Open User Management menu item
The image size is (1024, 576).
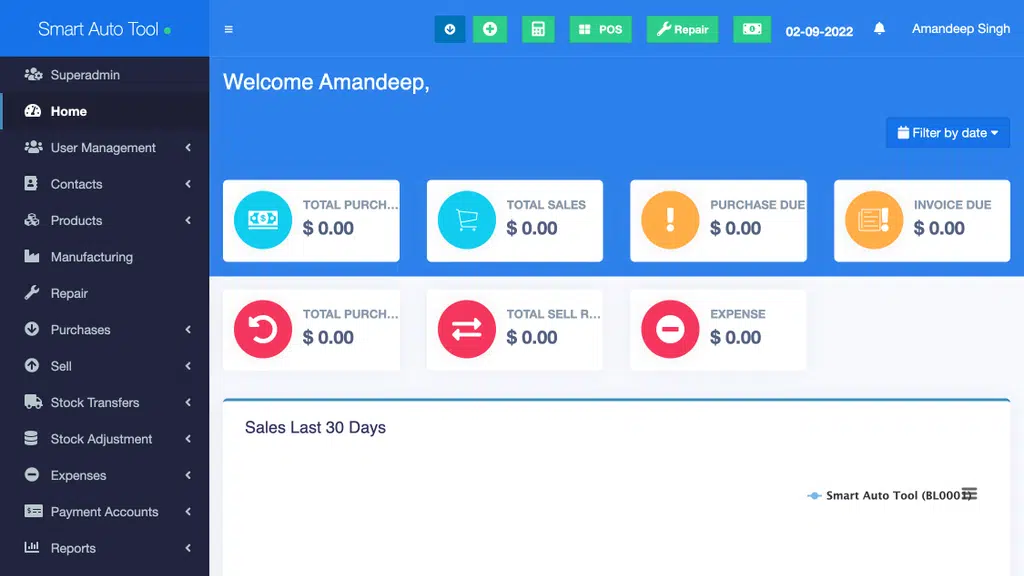point(104,148)
